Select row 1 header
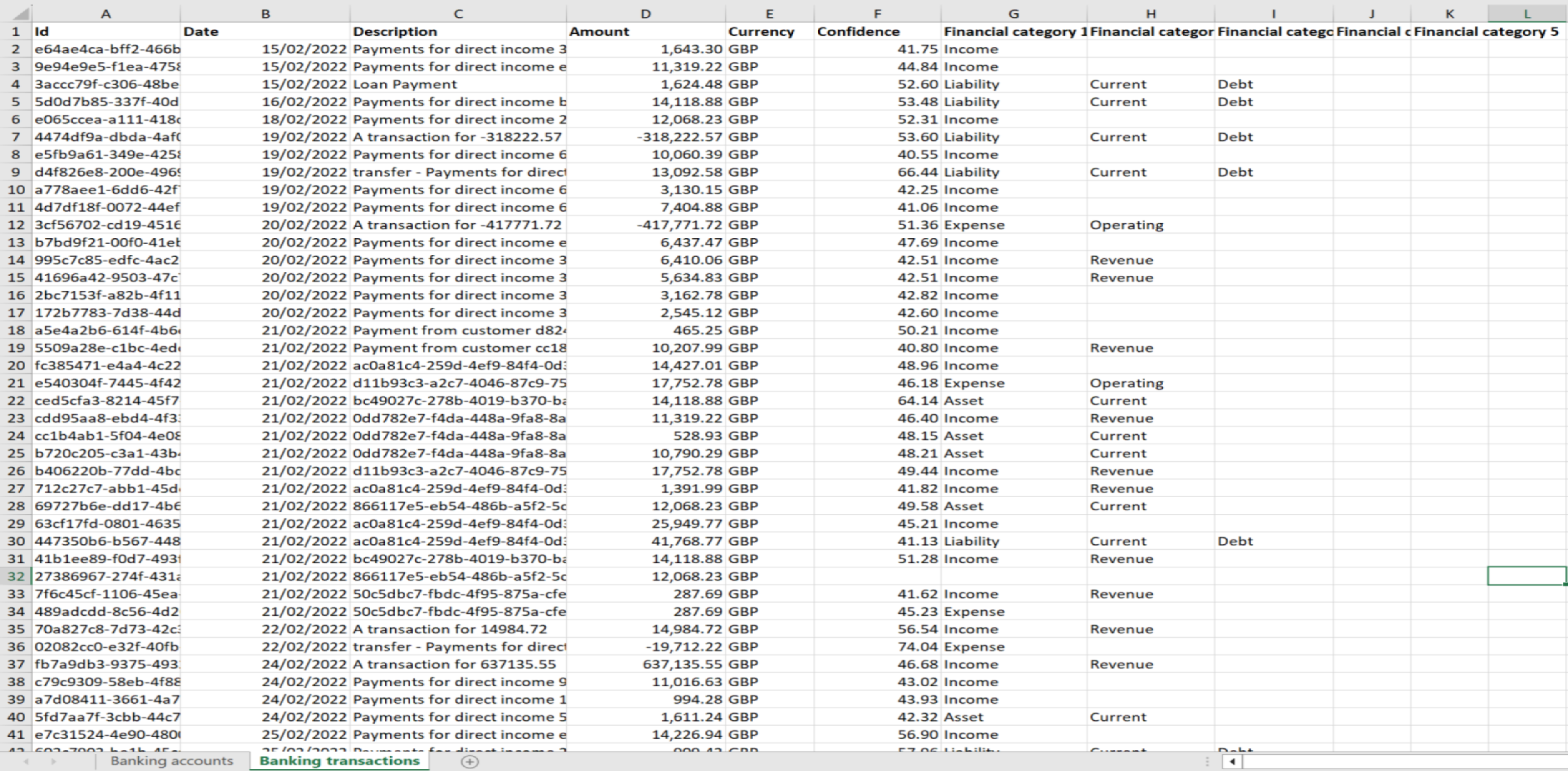1568x771 pixels. pos(16,31)
